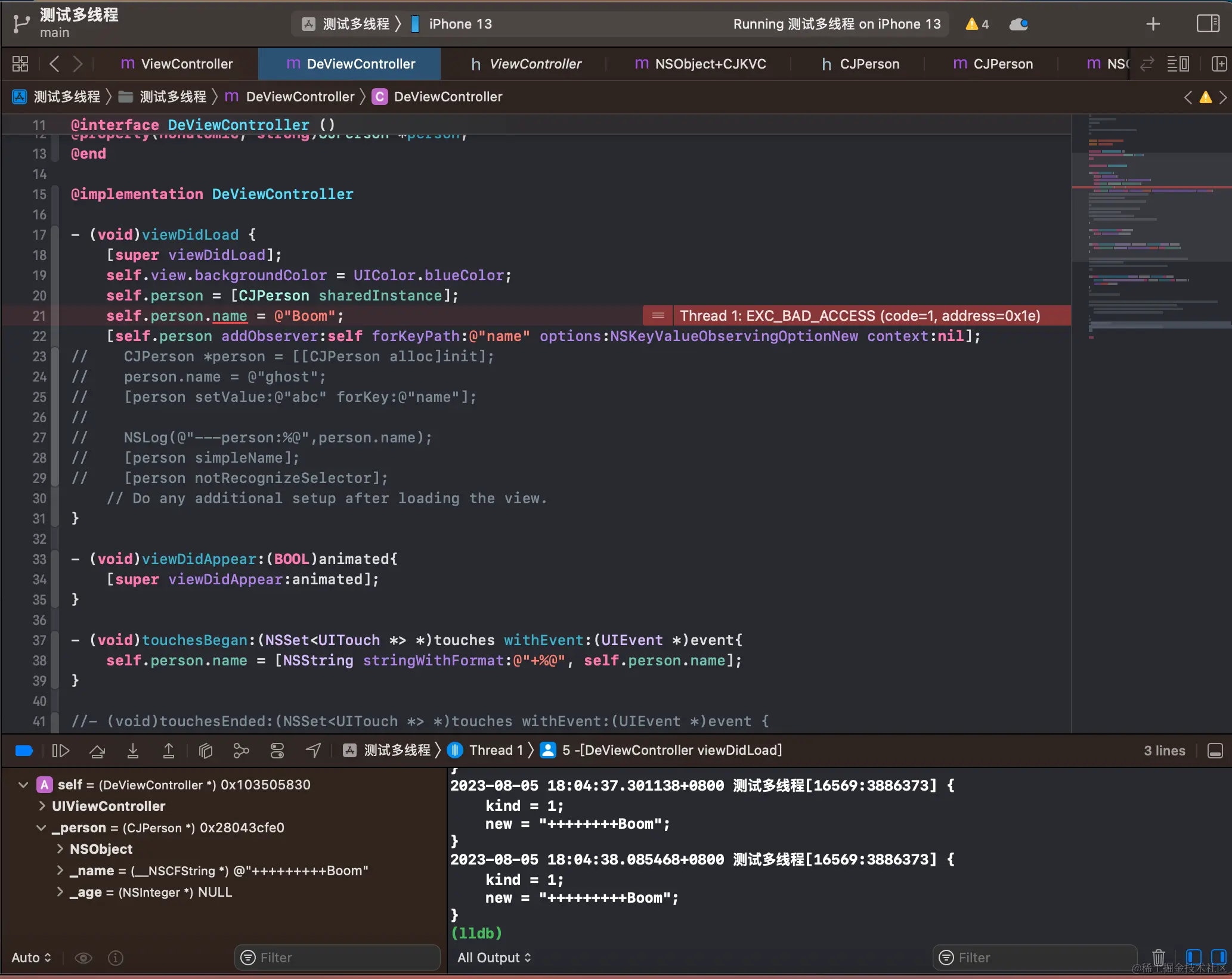
Task: Open the Auto variables scope dropdown
Action: point(32,958)
